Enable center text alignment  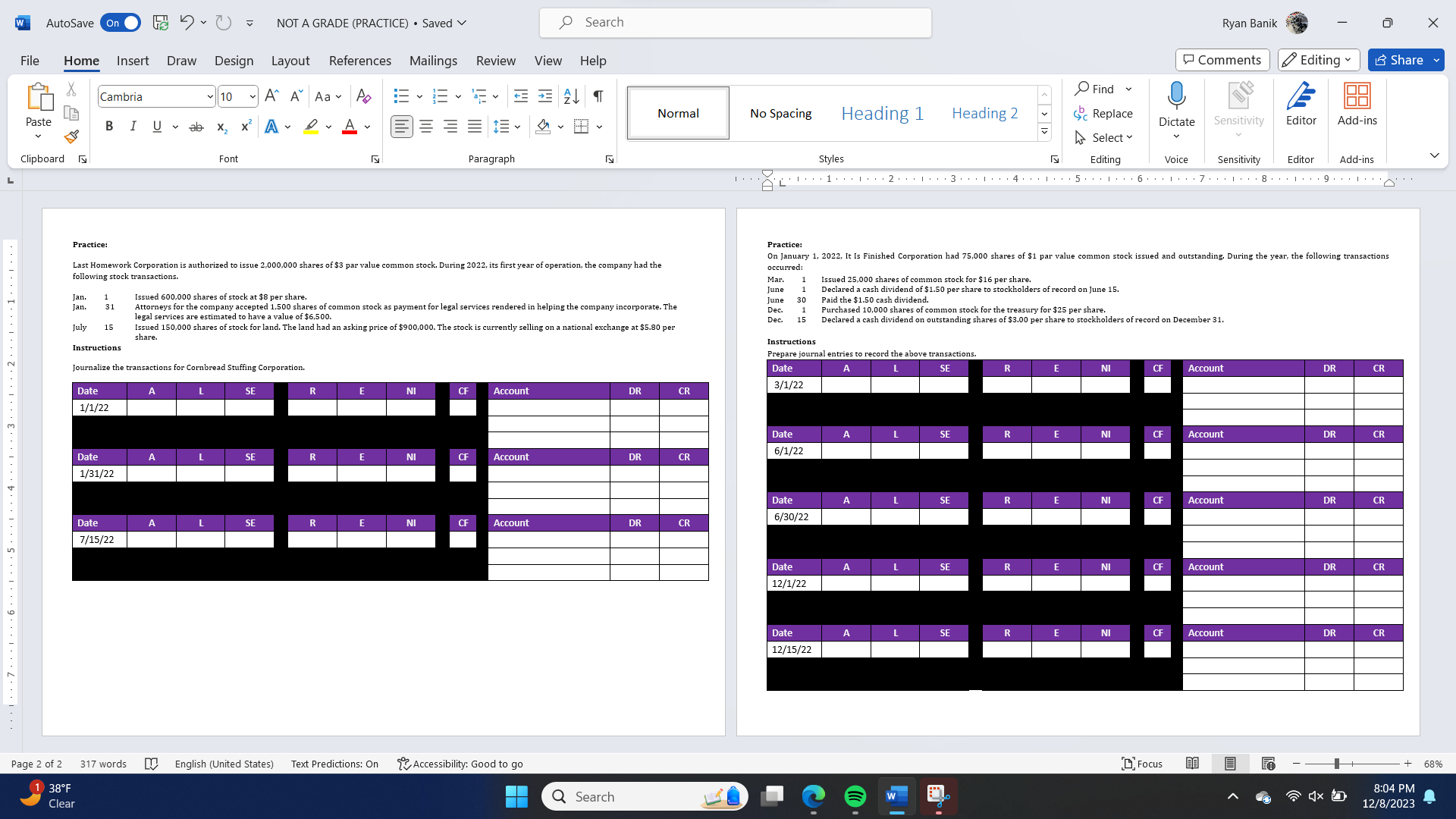tap(426, 127)
